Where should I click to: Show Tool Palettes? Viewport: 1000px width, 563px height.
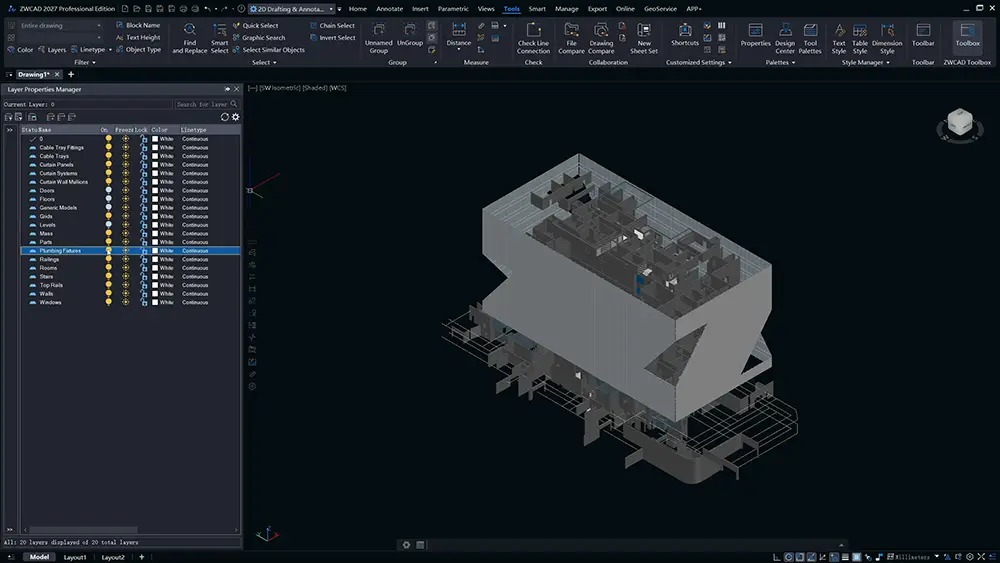(810, 38)
